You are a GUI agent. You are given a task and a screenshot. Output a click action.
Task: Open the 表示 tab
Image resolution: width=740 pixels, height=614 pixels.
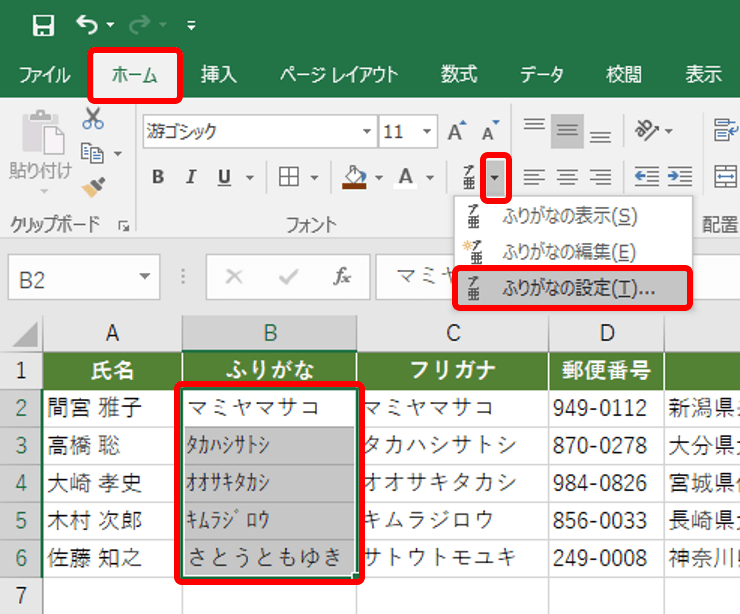coord(704,75)
